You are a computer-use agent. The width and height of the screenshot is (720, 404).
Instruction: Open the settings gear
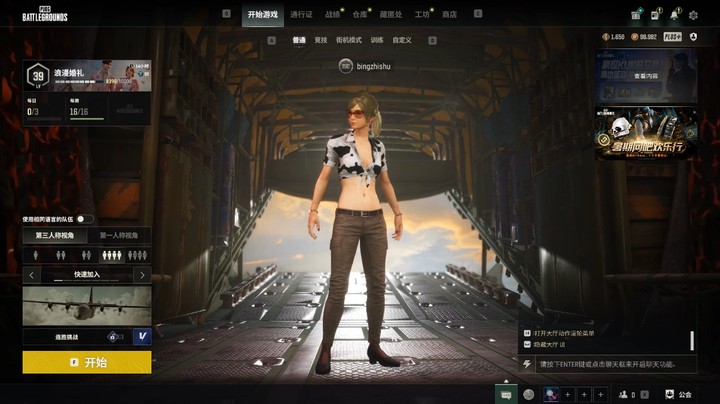[693, 15]
